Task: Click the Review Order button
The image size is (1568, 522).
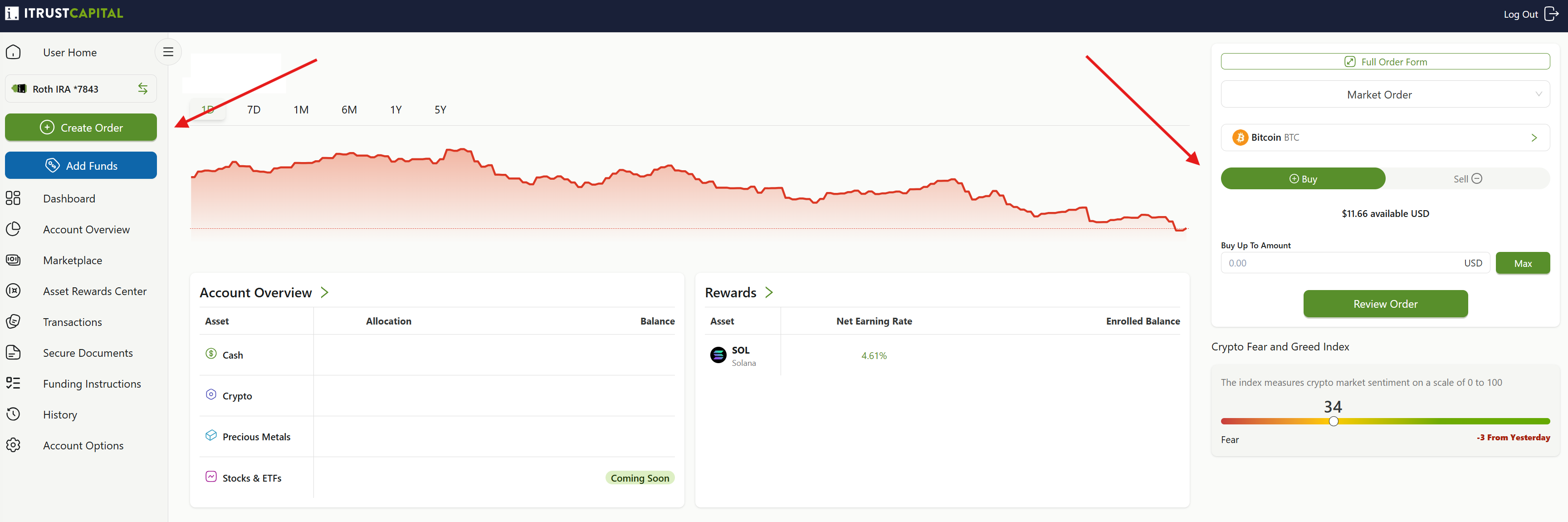Action: 1385,304
